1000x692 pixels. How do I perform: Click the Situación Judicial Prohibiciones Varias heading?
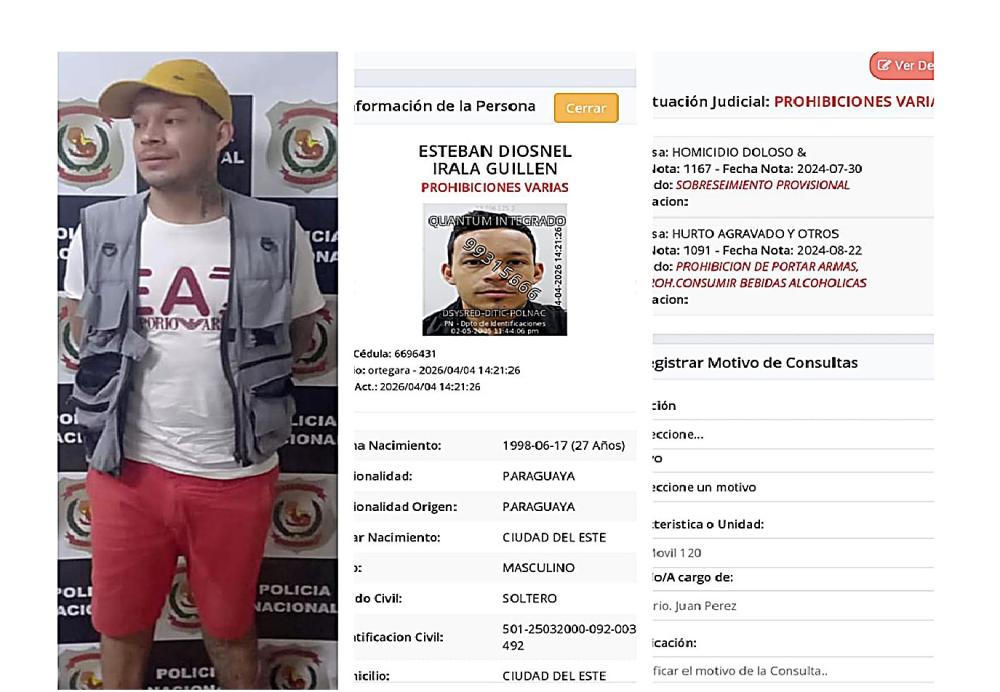tap(793, 101)
